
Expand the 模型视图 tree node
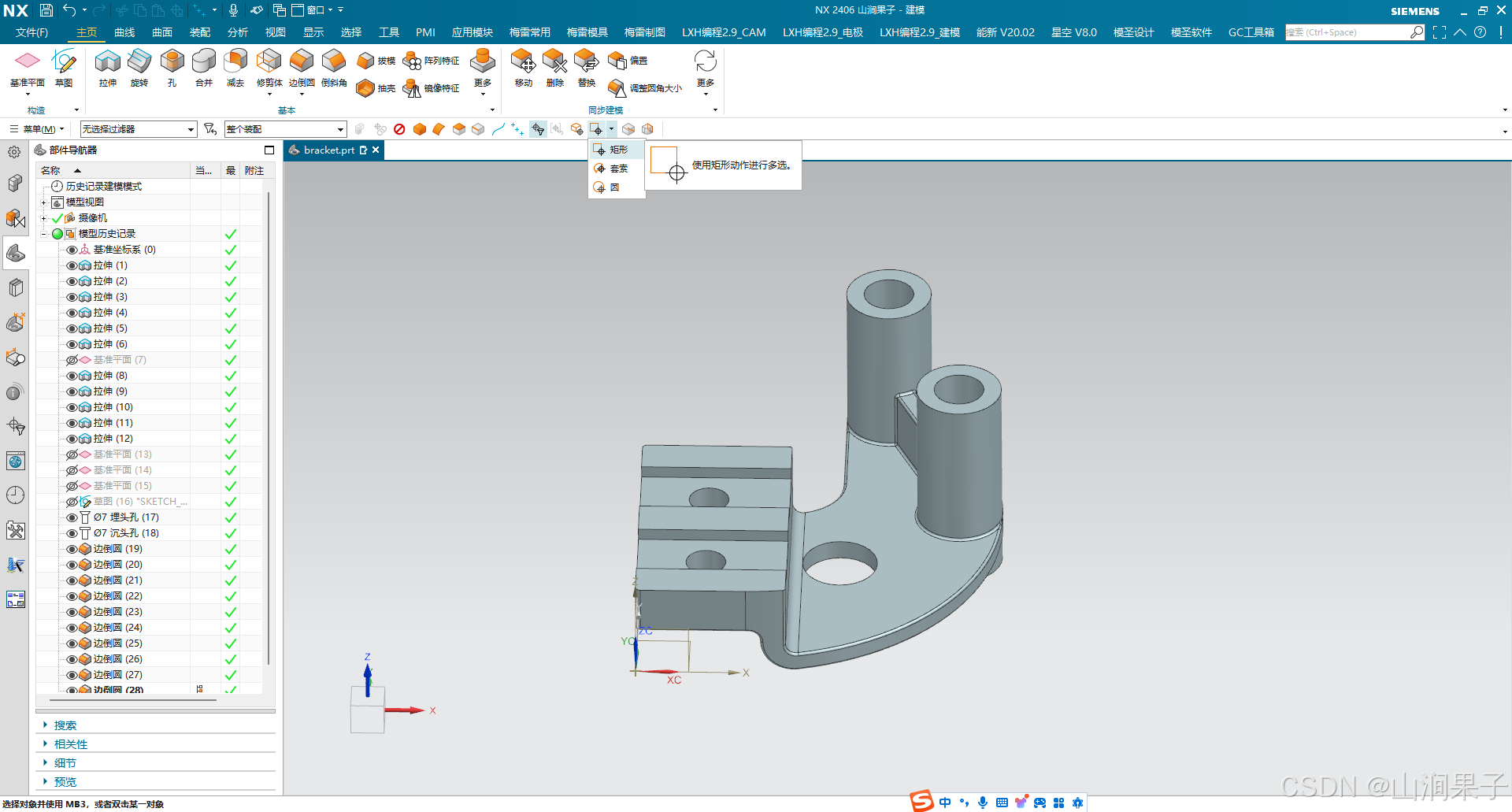point(44,202)
